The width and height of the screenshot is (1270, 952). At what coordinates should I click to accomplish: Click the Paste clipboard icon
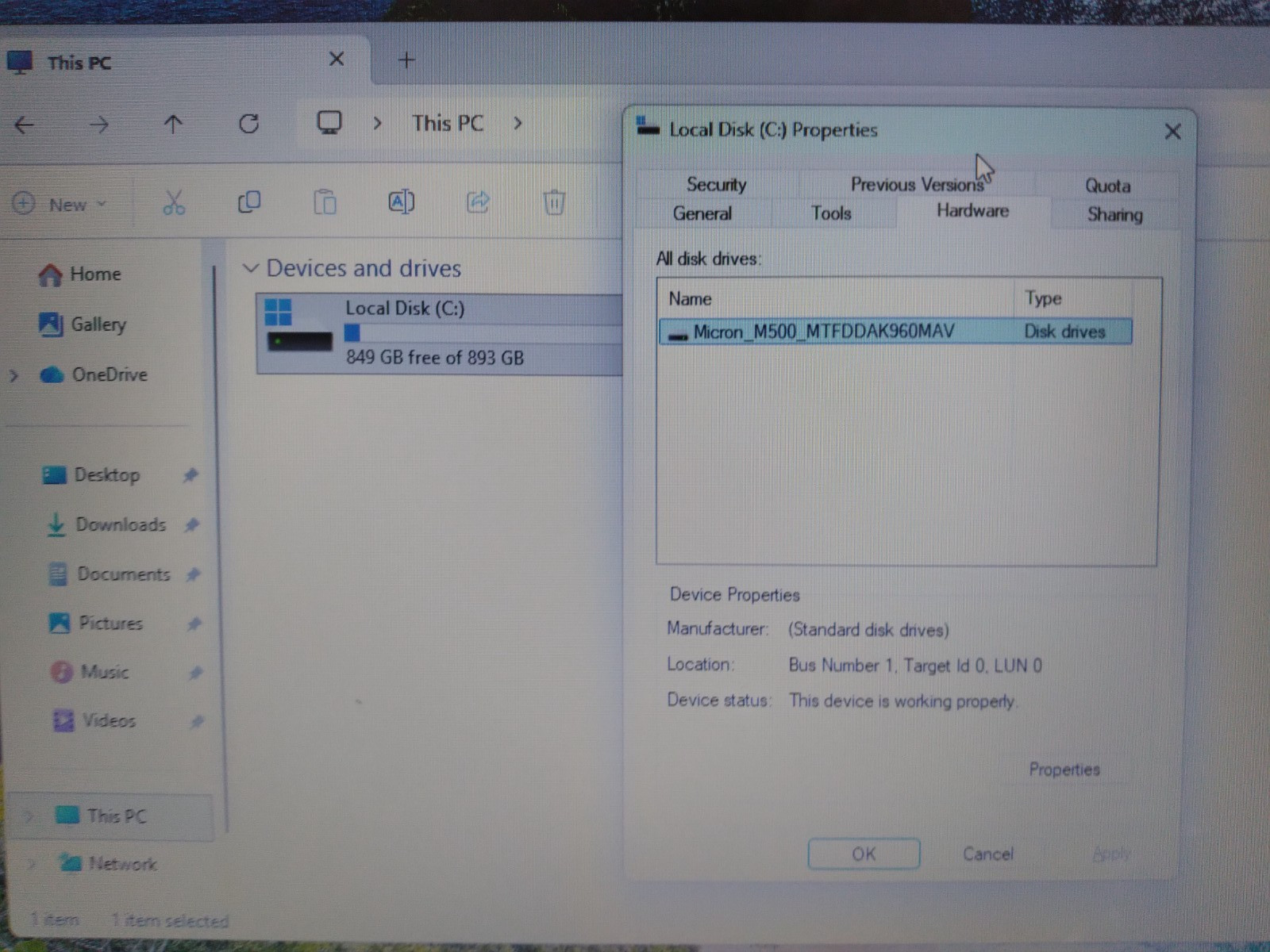point(325,202)
